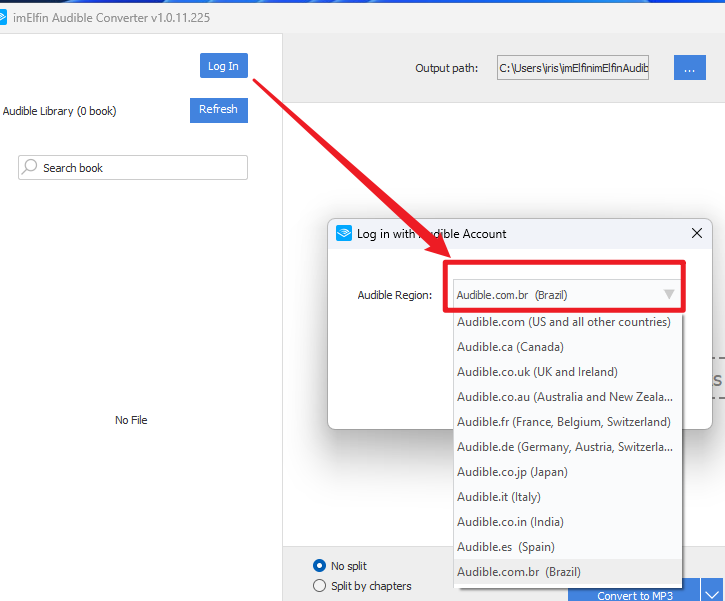This screenshot has height=601, width=725.
Task: Focus the Search book field
Action: pos(133,167)
